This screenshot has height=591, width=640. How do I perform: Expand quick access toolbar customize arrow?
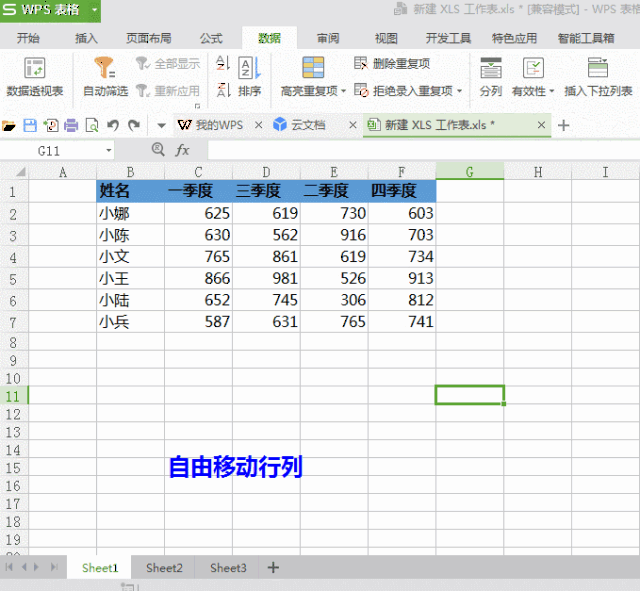click(x=162, y=125)
